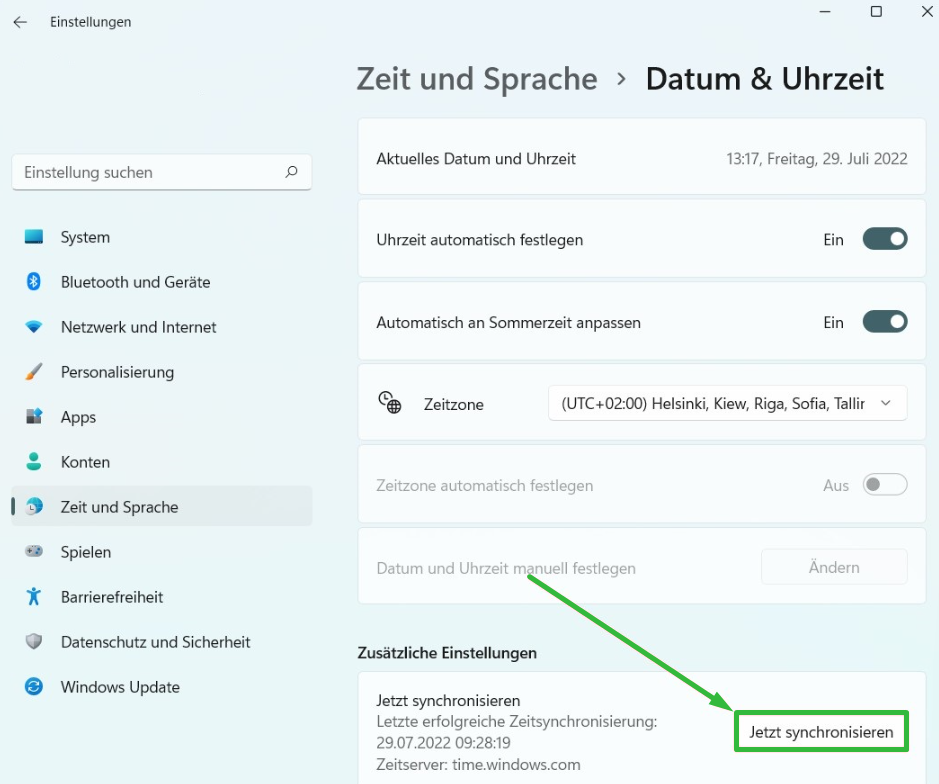Viewport: 939px width, 784px height.
Task: Click the Bluetooth icon in sidebar
Action: pyautogui.click(x=34, y=281)
